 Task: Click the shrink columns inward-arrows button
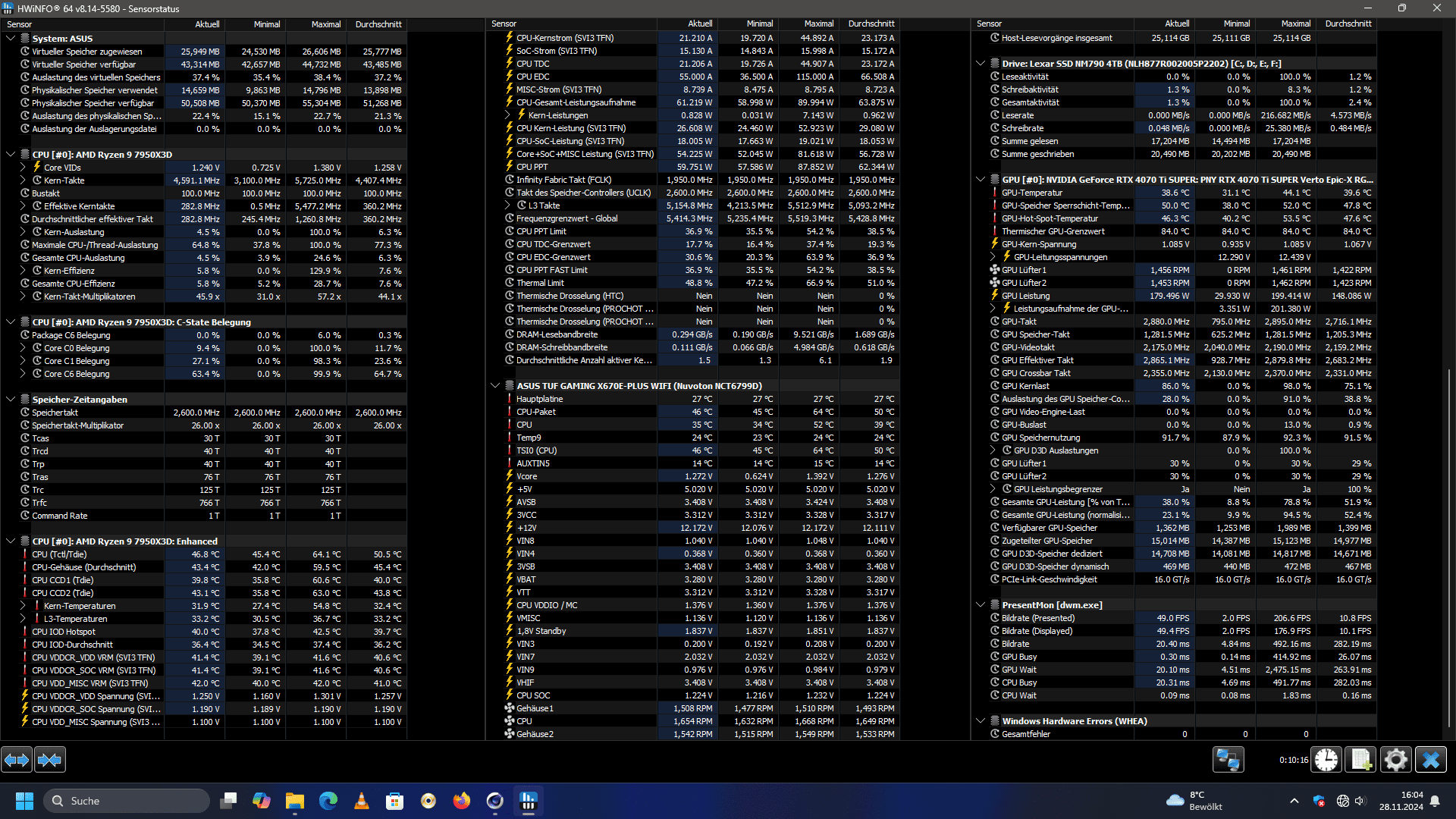coord(50,759)
